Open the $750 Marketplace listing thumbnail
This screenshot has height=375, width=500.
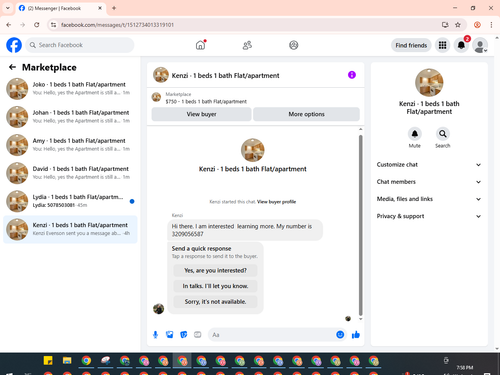pos(156,97)
